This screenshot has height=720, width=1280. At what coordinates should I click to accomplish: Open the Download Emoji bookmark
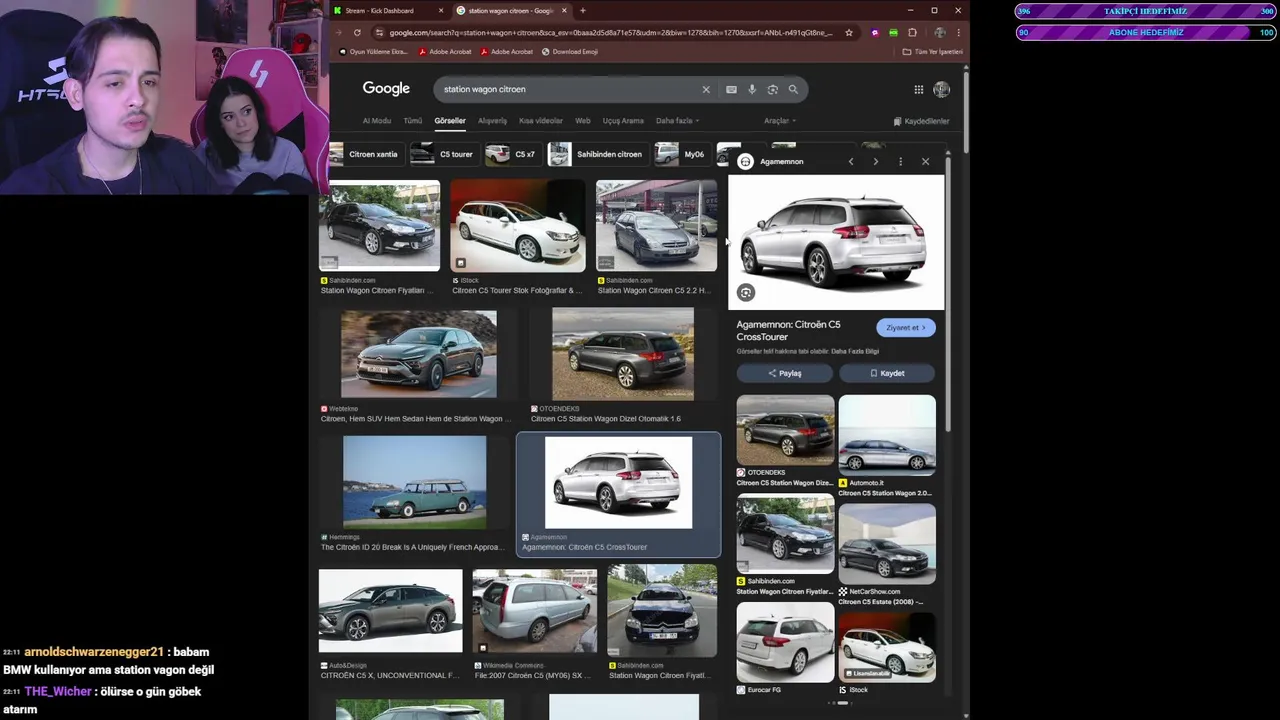click(569, 52)
